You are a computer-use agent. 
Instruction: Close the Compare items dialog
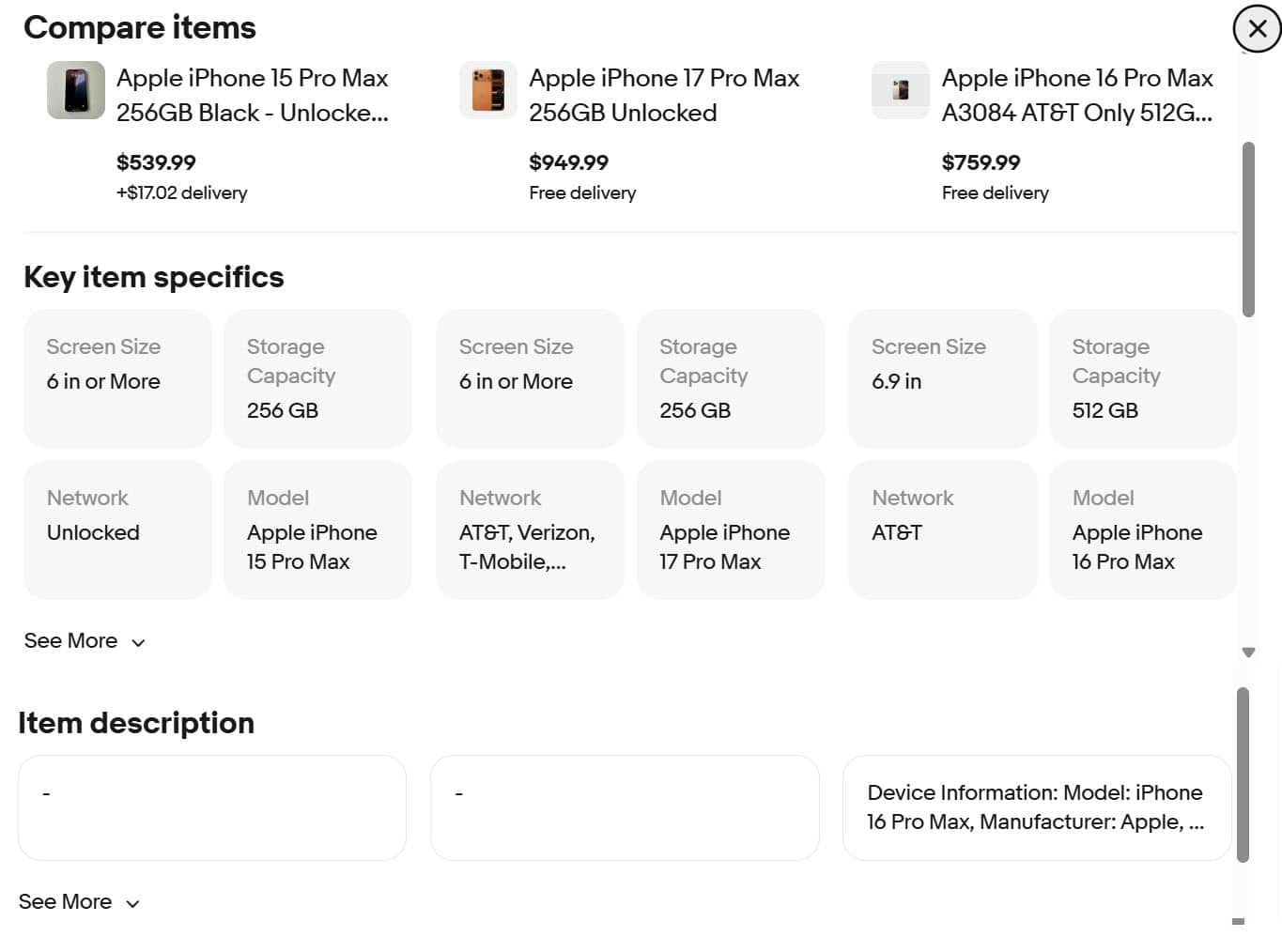click(1257, 29)
